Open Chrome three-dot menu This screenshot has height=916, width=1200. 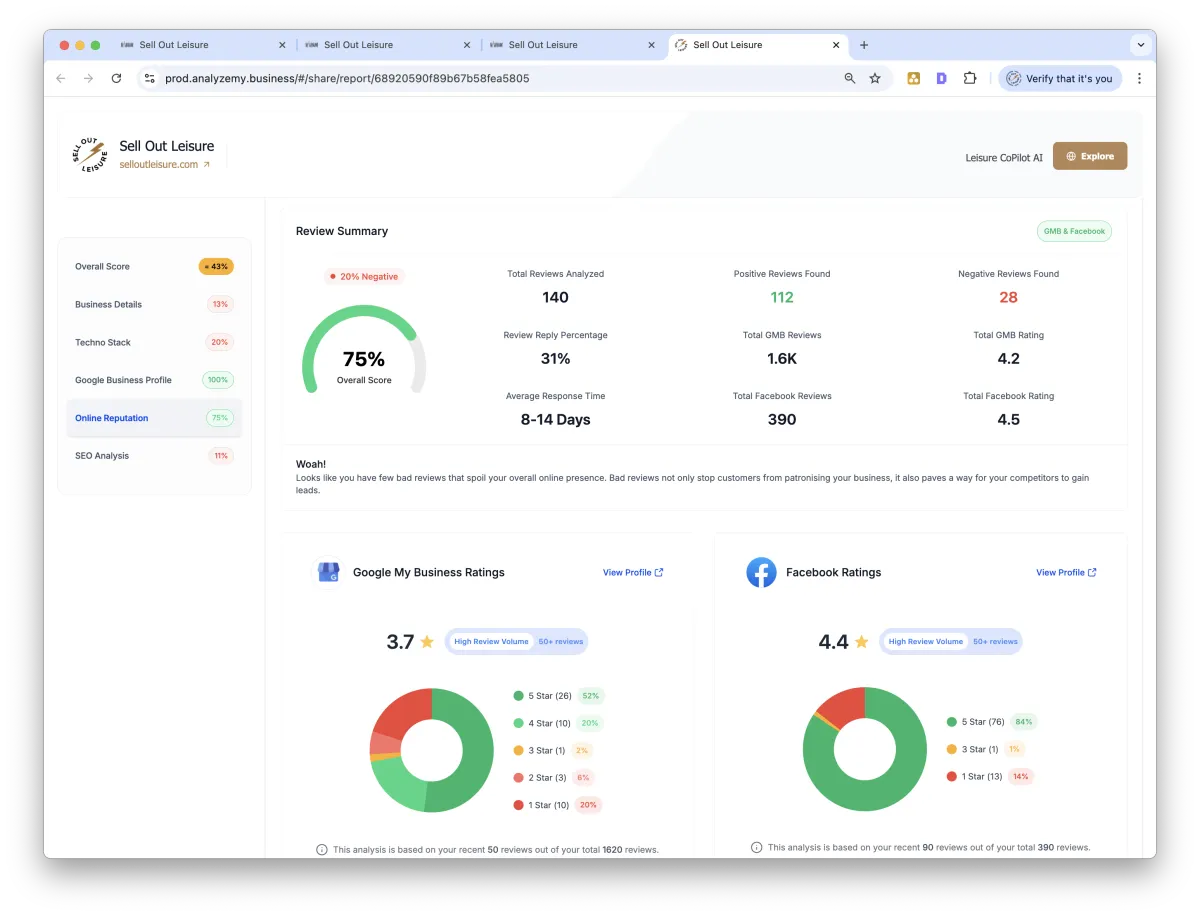[x=1139, y=78]
